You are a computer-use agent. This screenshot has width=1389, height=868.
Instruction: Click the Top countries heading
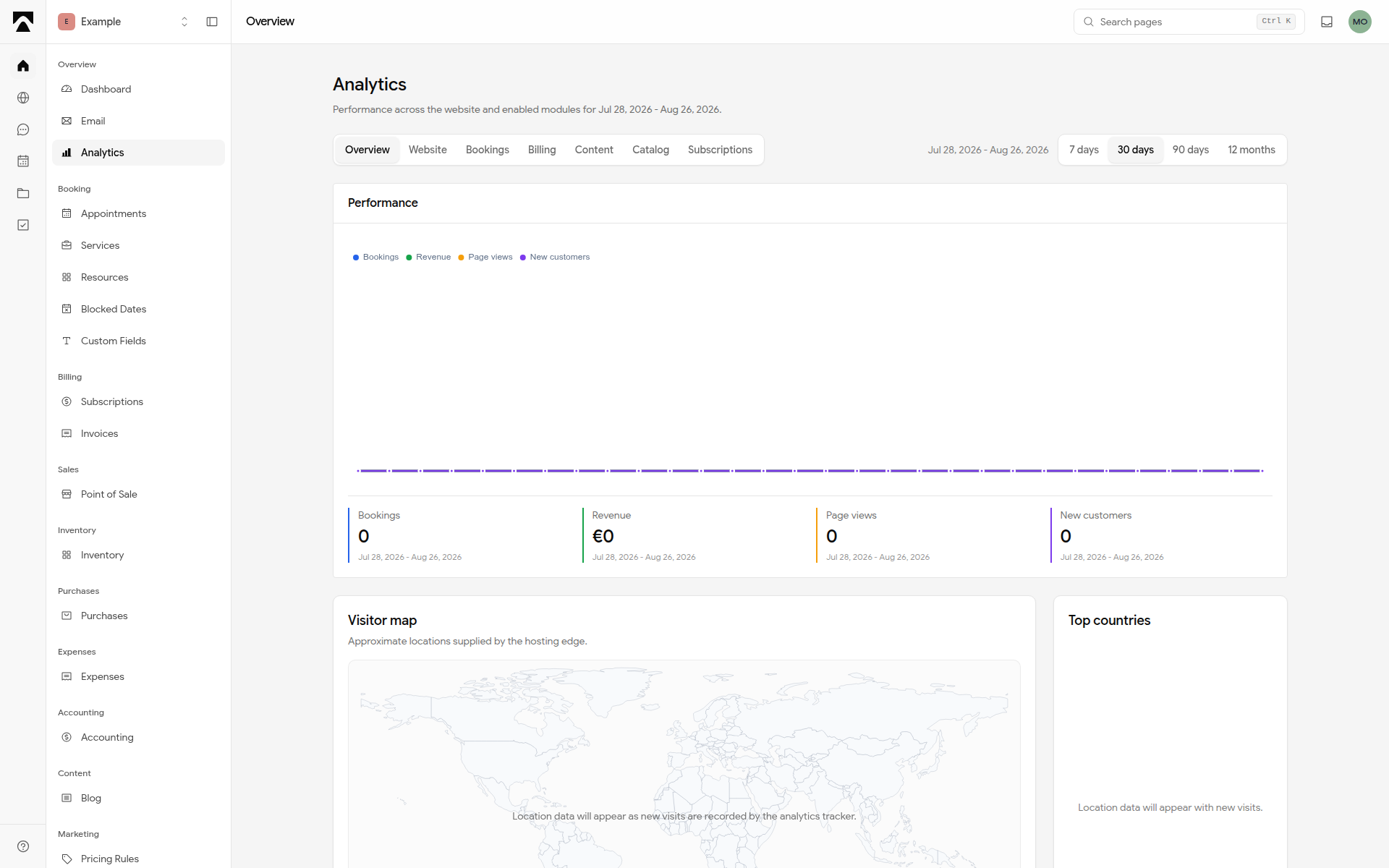pyautogui.click(x=1109, y=620)
